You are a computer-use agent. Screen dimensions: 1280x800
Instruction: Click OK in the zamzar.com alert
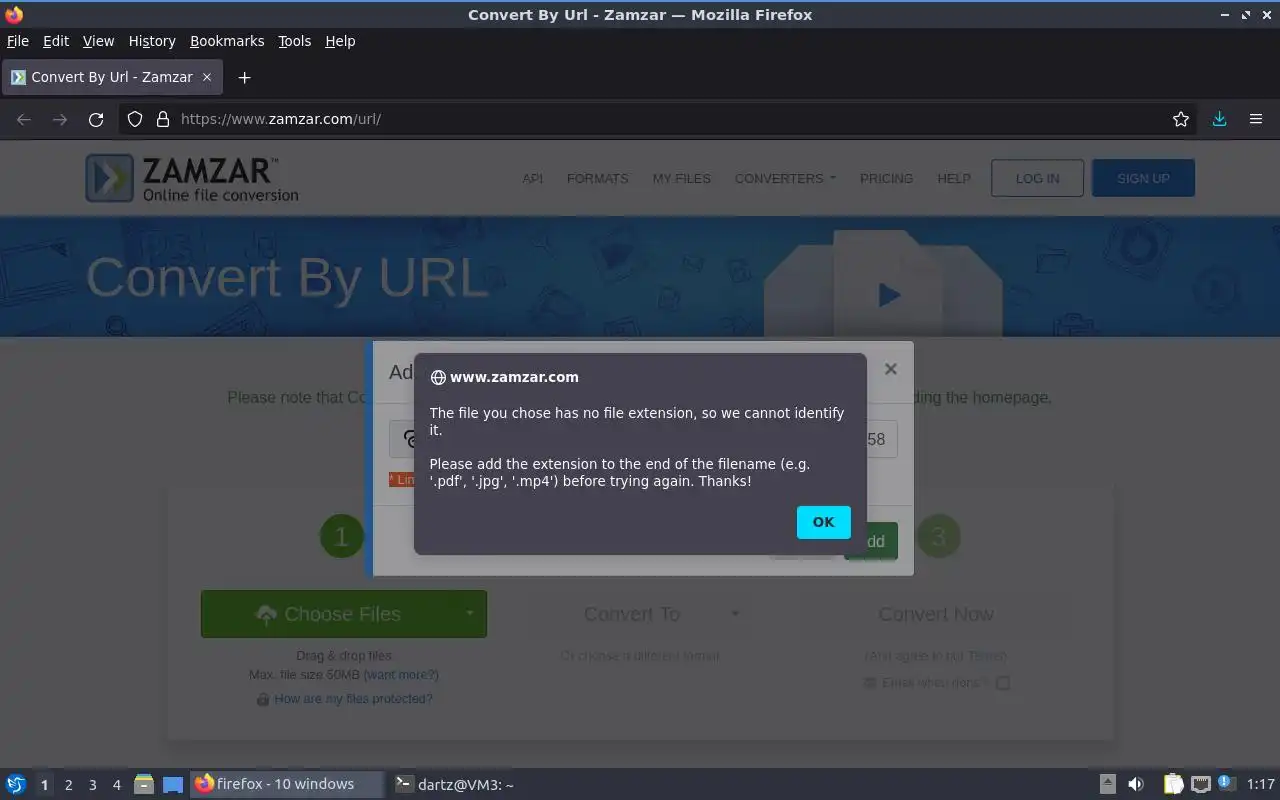823,522
